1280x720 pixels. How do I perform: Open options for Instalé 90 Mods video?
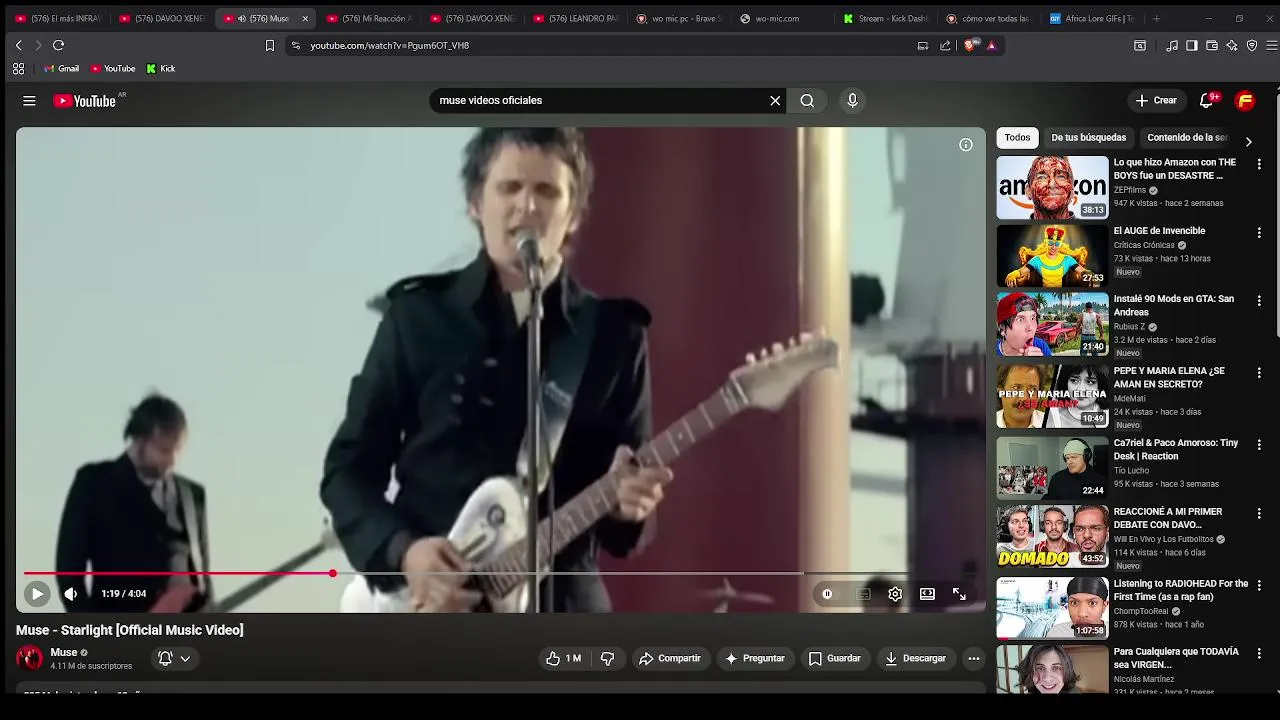[x=1259, y=301]
